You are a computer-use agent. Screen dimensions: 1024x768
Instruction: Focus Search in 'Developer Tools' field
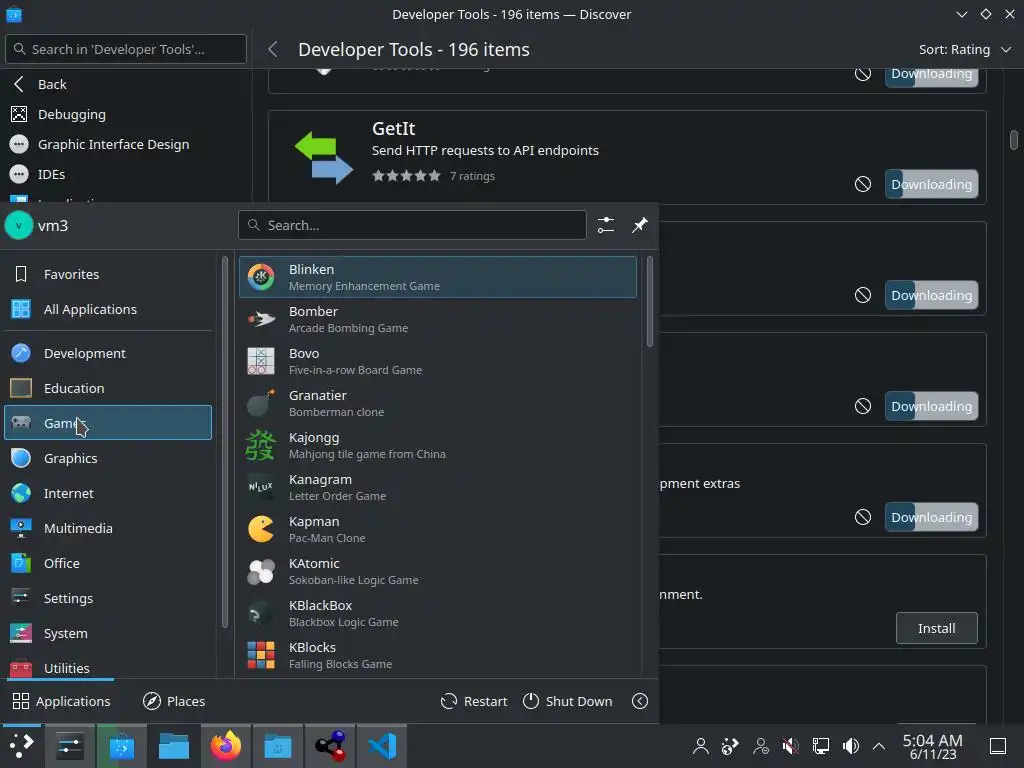(126, 49)
